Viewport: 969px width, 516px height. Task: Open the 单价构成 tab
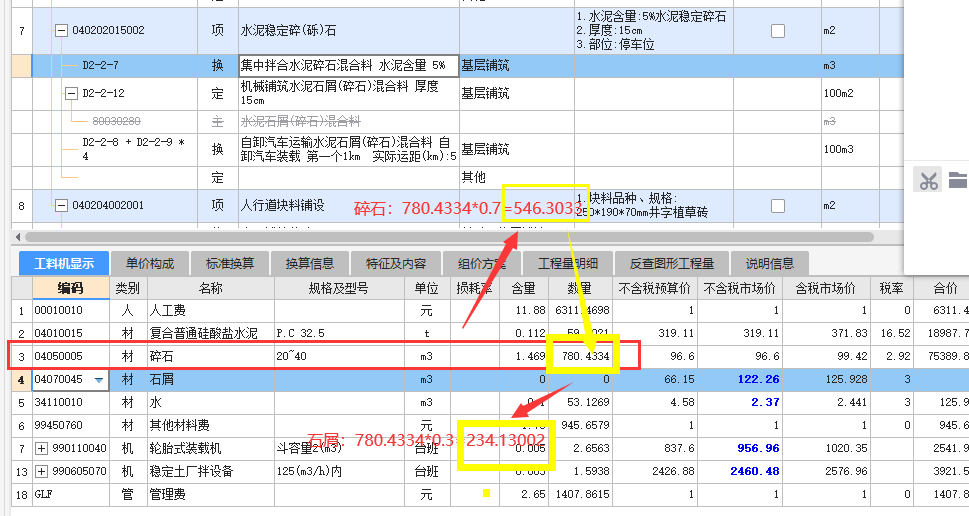[150, 263]
